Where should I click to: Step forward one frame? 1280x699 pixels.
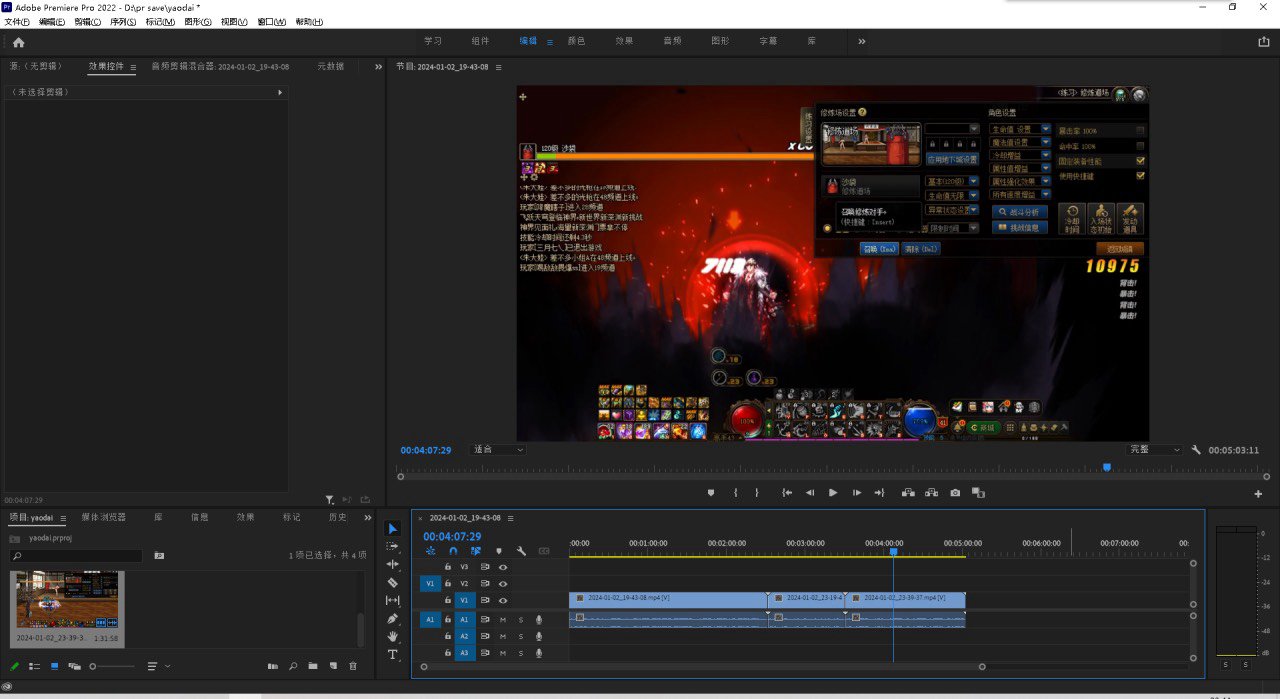857,493
